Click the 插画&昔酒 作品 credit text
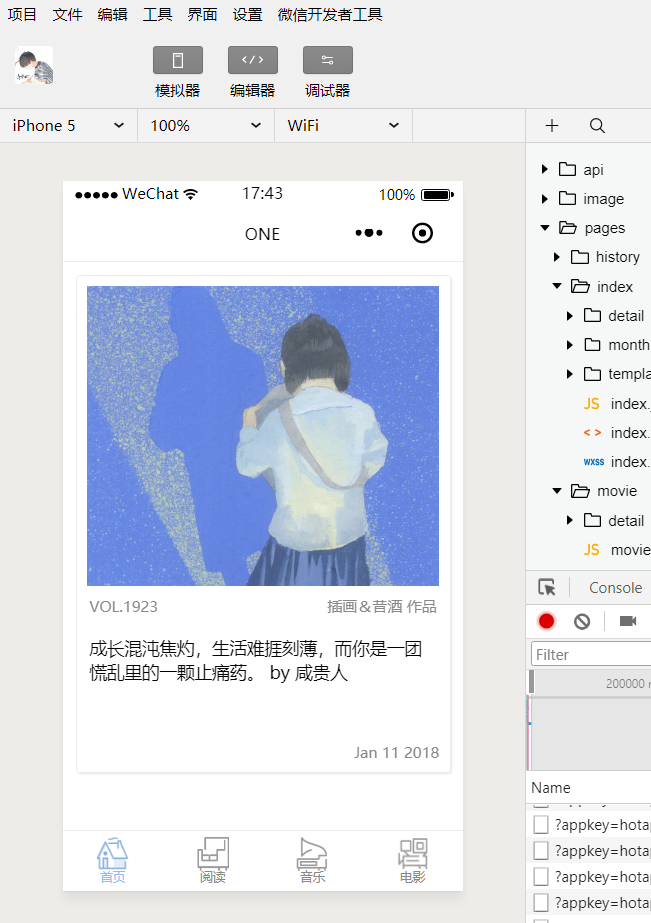 click(382, 606)
